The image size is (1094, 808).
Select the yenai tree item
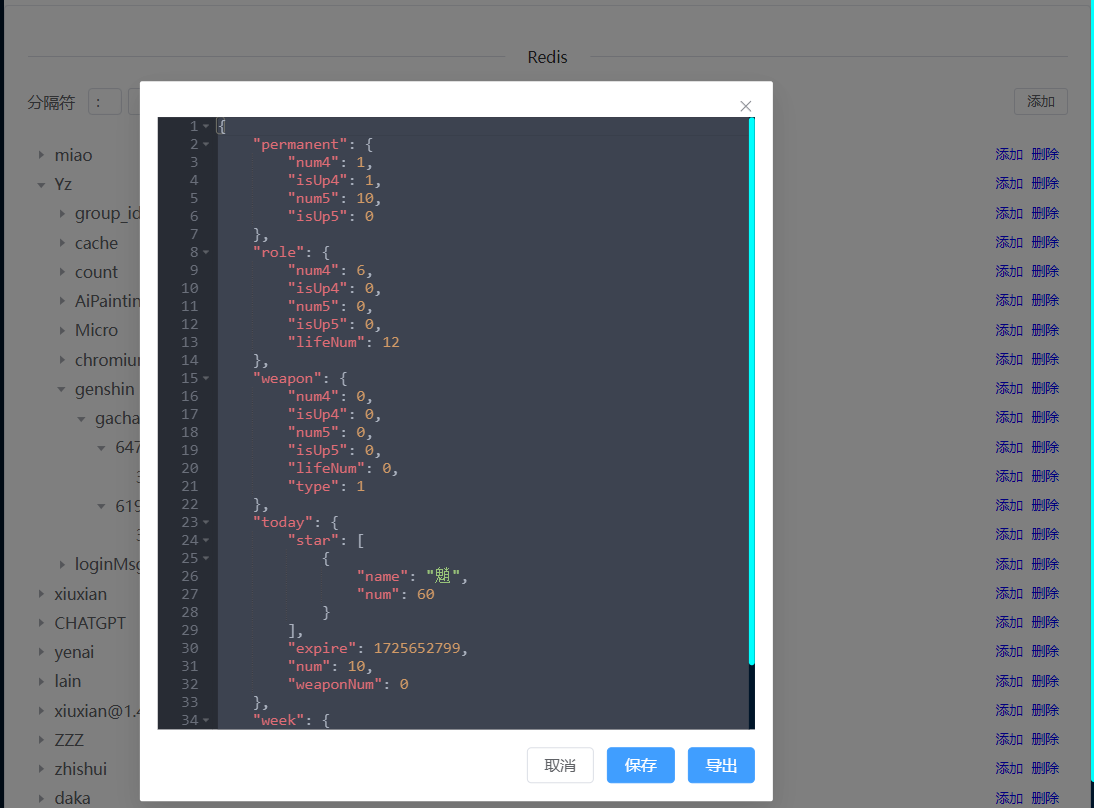74,652
